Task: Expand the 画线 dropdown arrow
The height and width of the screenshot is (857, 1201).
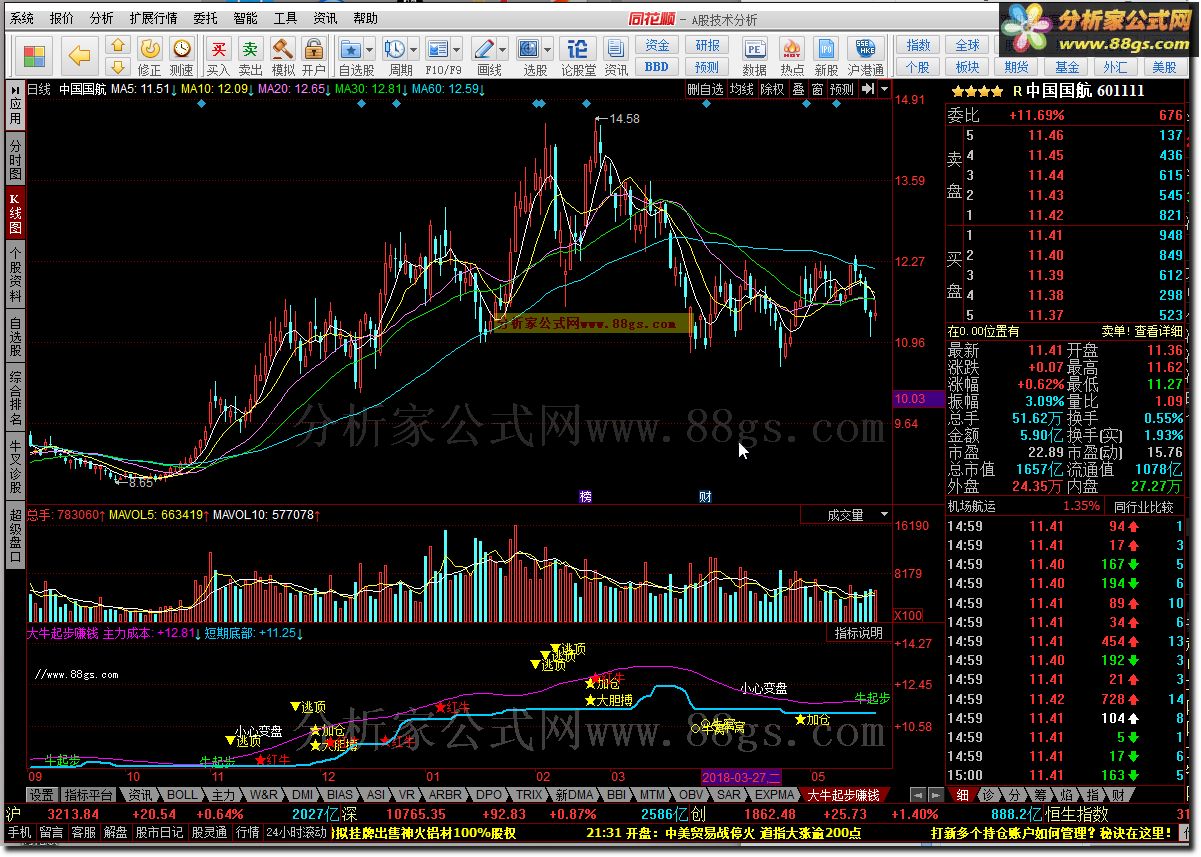Action: tap(503, 48)
